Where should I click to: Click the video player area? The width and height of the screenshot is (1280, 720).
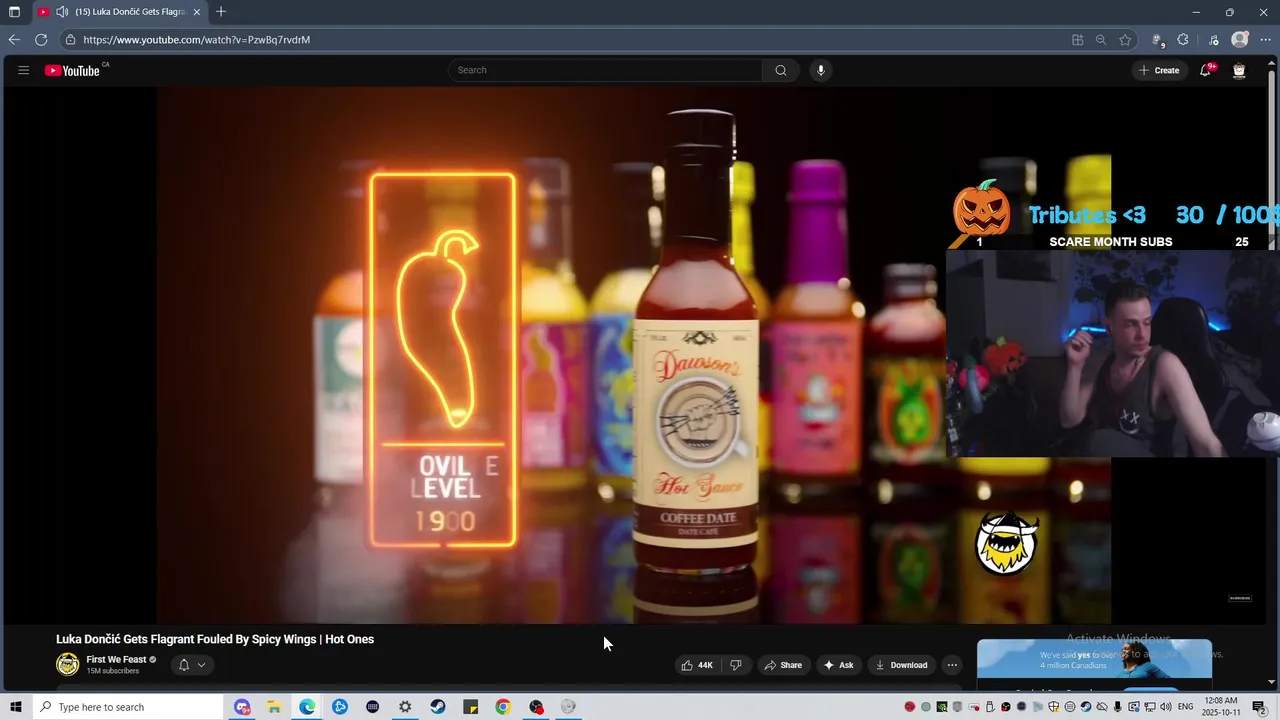pos(633,355)
